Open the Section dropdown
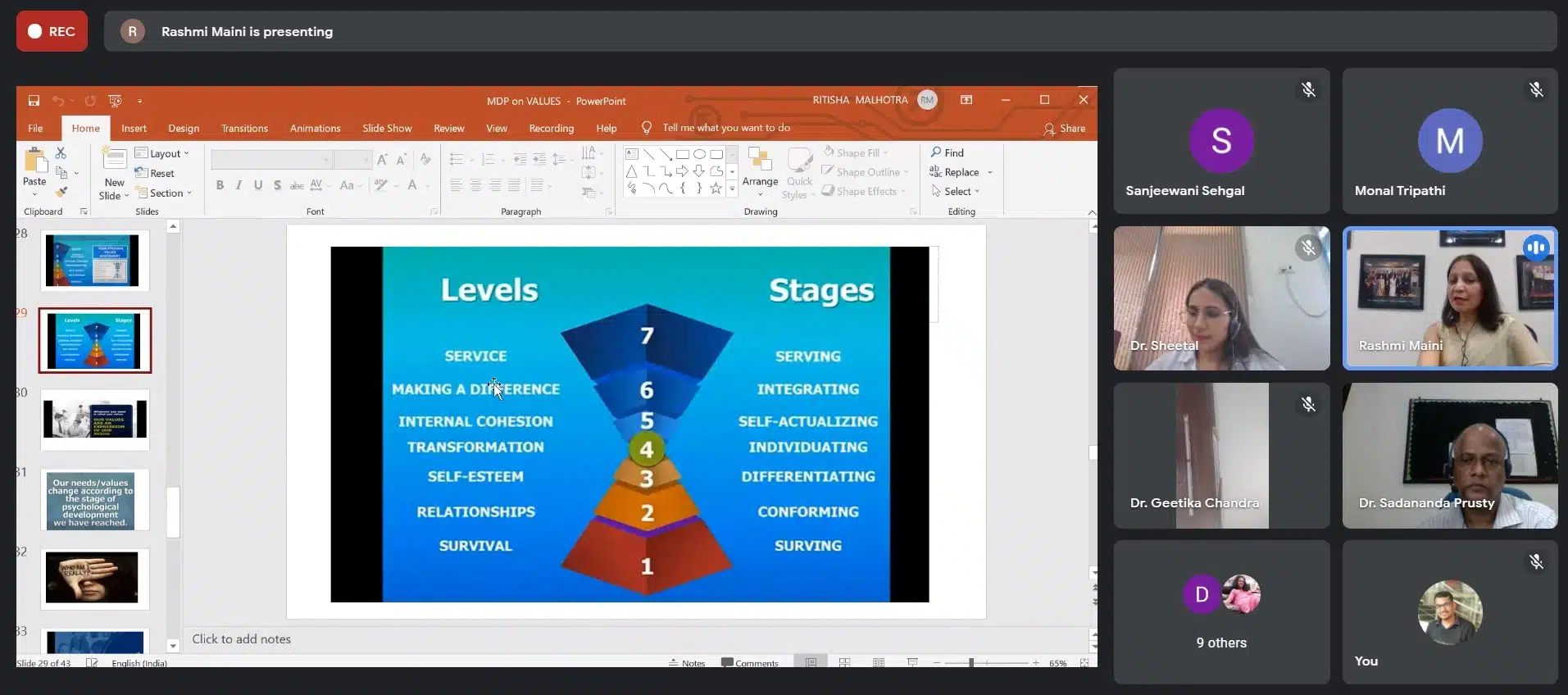This screenshot has height=695, width=1568. (x=164, y=193)
